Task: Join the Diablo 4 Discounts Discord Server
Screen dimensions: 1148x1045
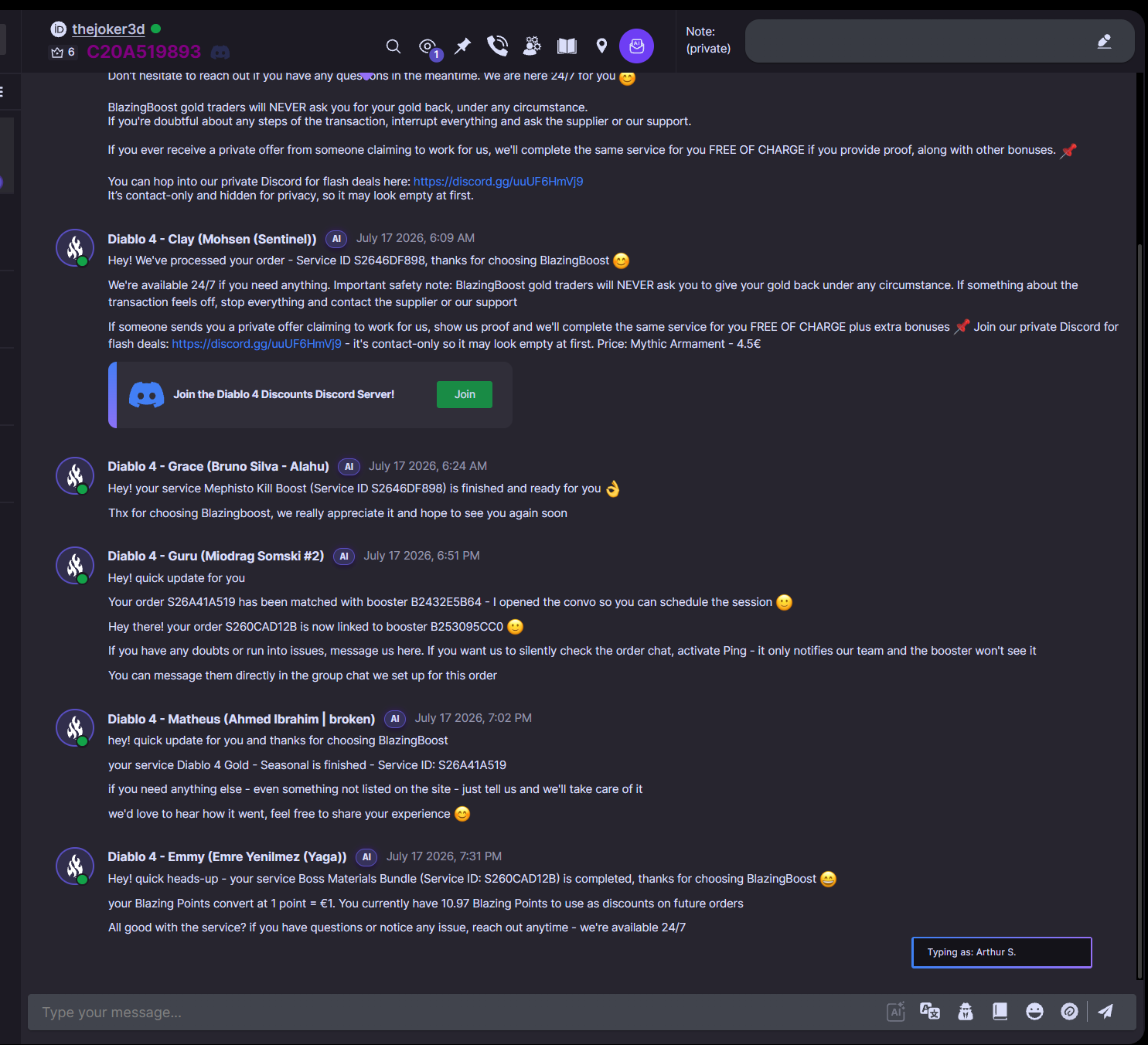Action: pyautogui.click(x=465, y=394)
